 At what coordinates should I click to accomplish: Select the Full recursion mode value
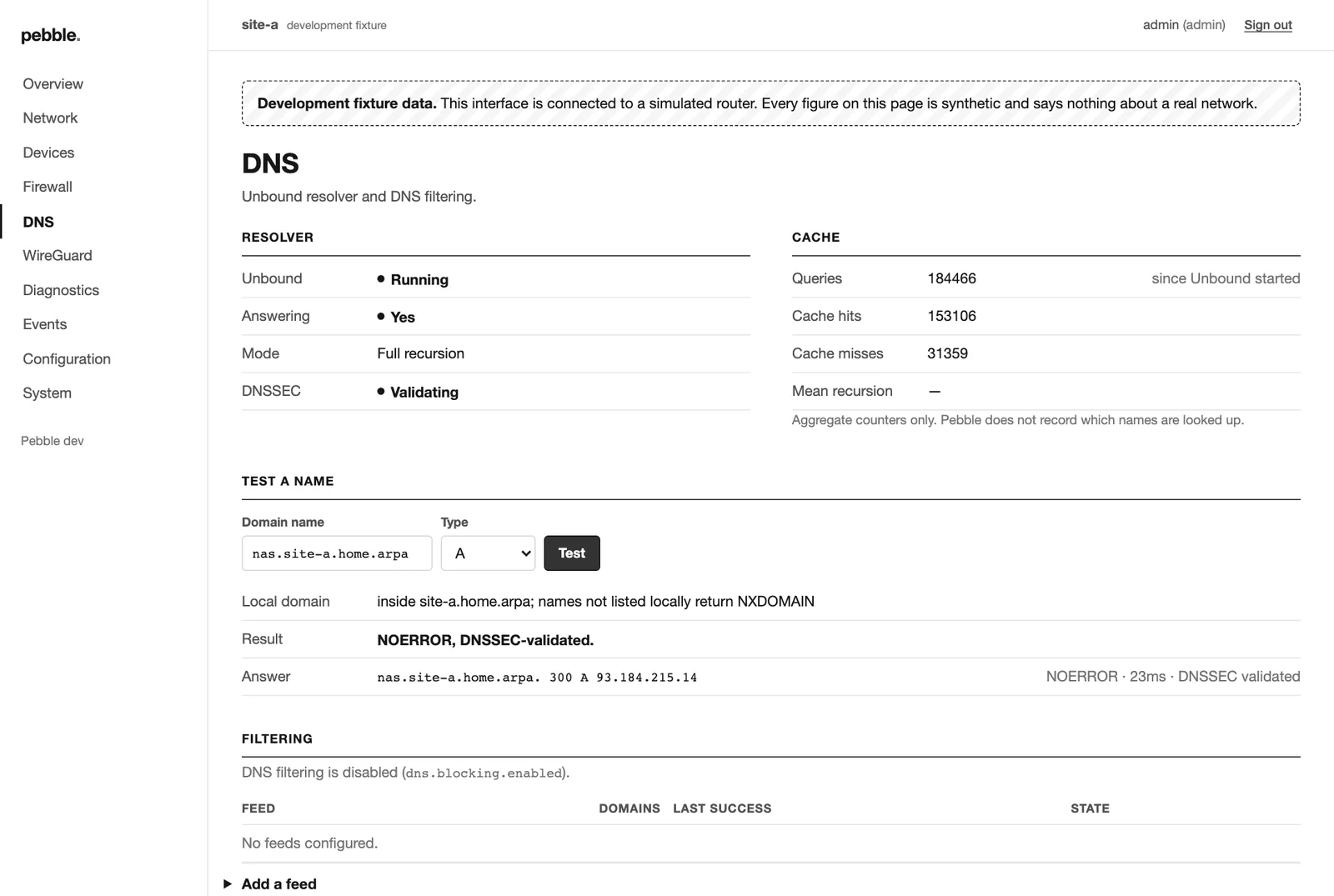(x=420, y=353)
